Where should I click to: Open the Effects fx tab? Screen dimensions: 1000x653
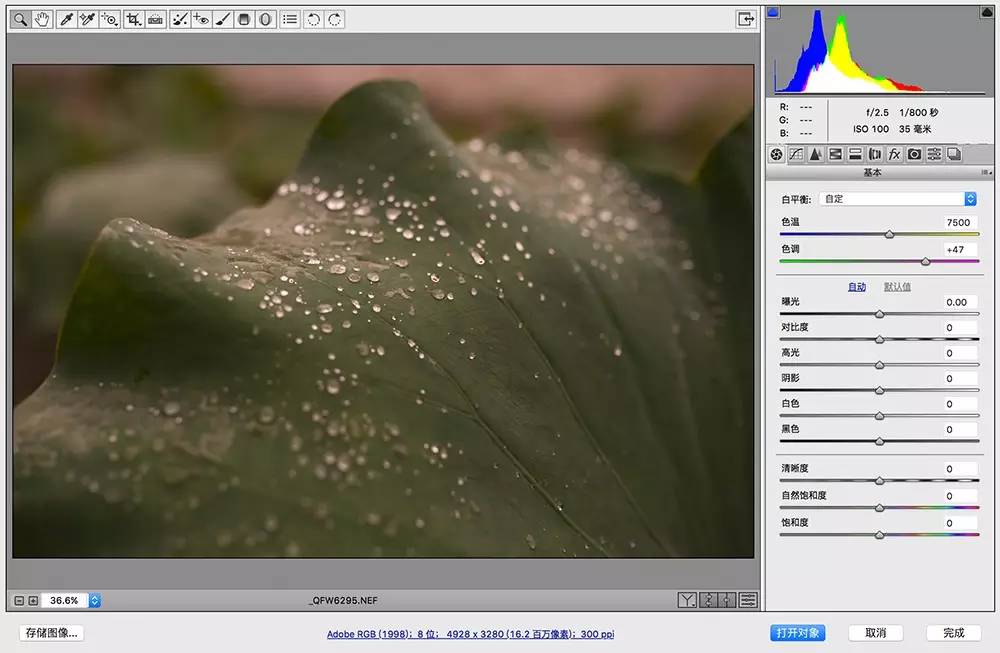click(895, 154)
